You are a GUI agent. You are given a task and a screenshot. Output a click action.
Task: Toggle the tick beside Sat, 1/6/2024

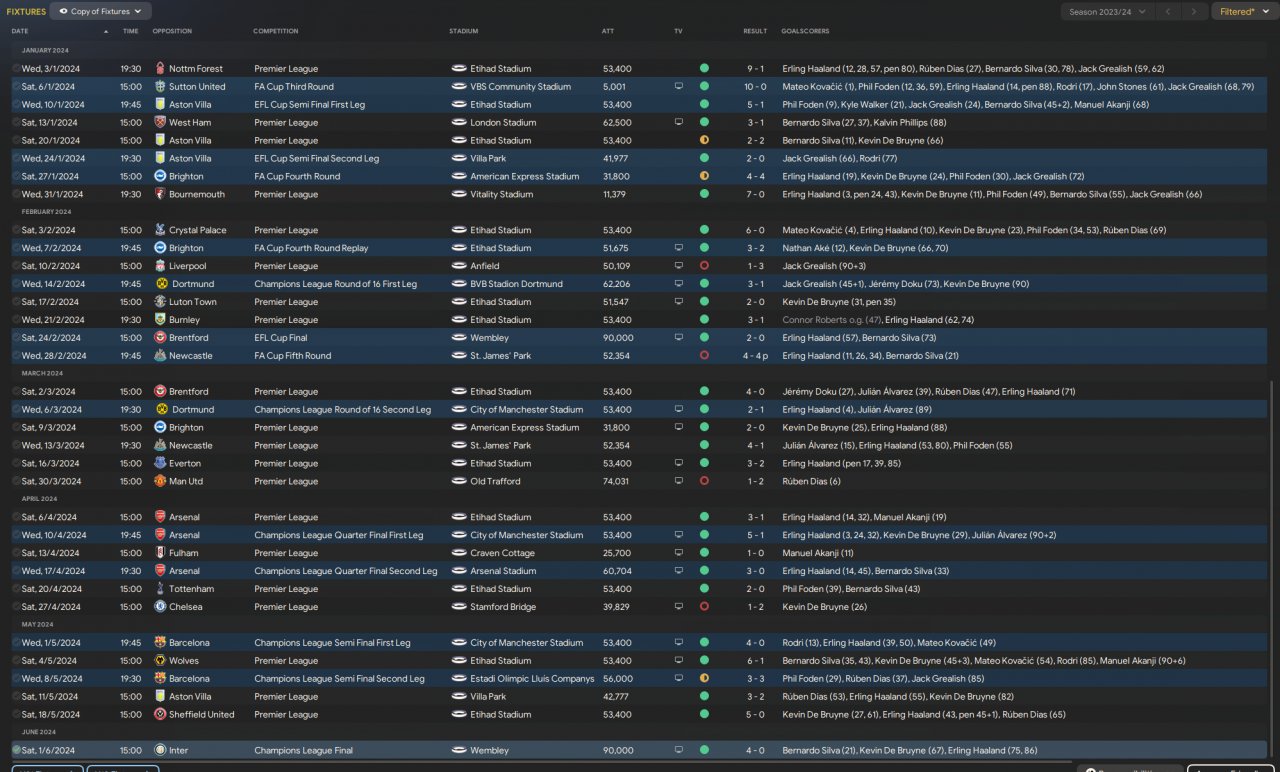coord(16,751)
